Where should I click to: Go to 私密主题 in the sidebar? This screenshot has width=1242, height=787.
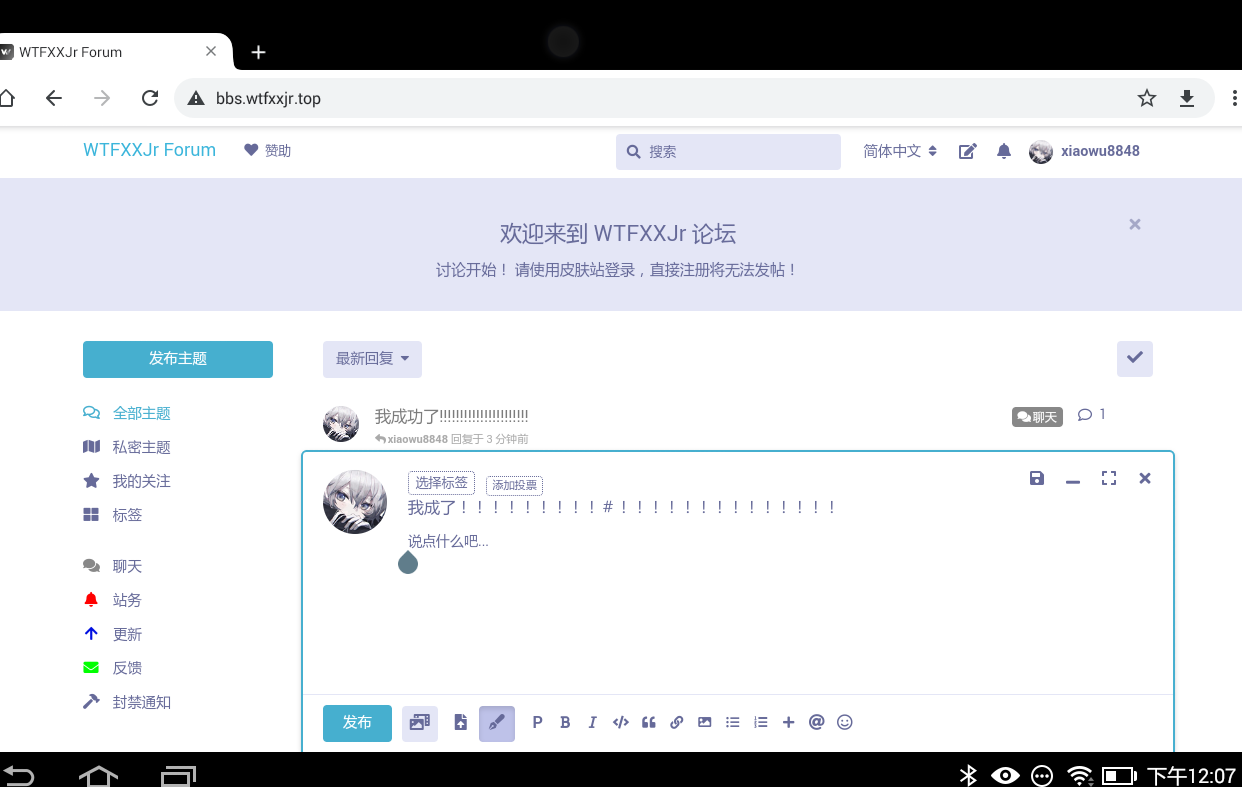(x=141, y=447)
